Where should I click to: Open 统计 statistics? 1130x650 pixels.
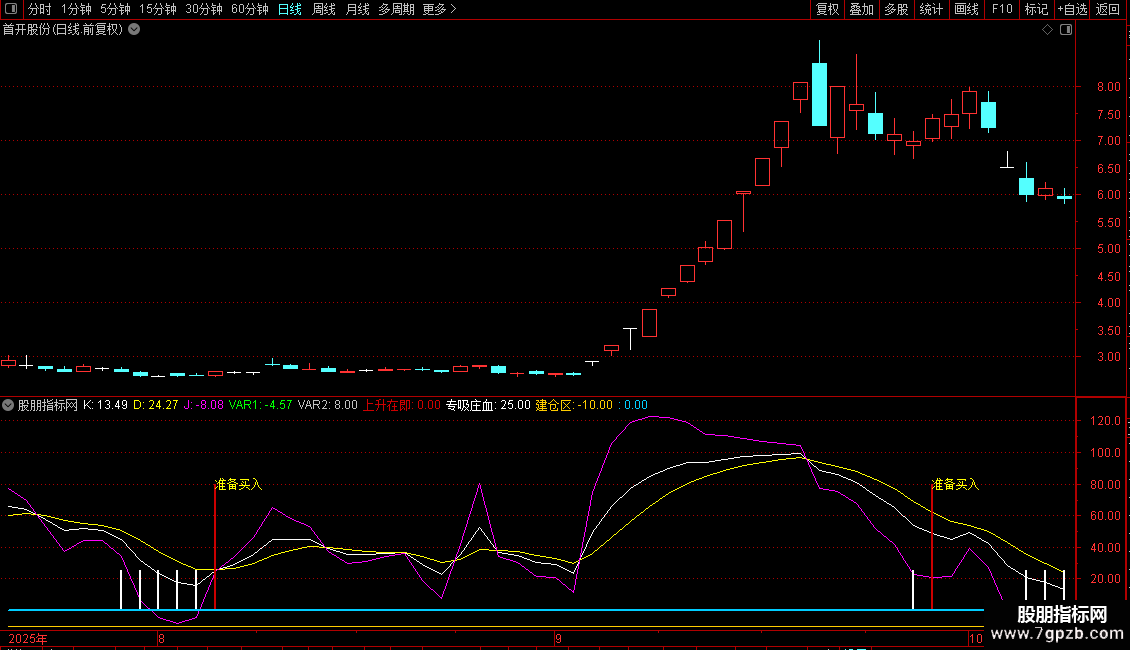930,9
